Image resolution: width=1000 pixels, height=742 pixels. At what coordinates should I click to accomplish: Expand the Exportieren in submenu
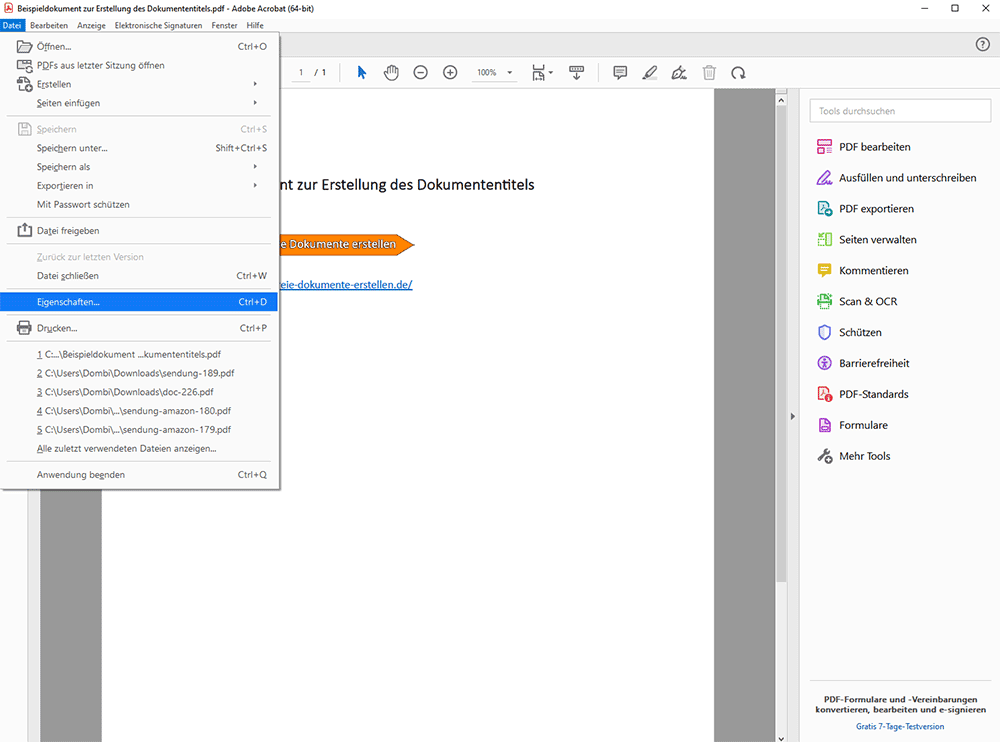tap(139, 186)
